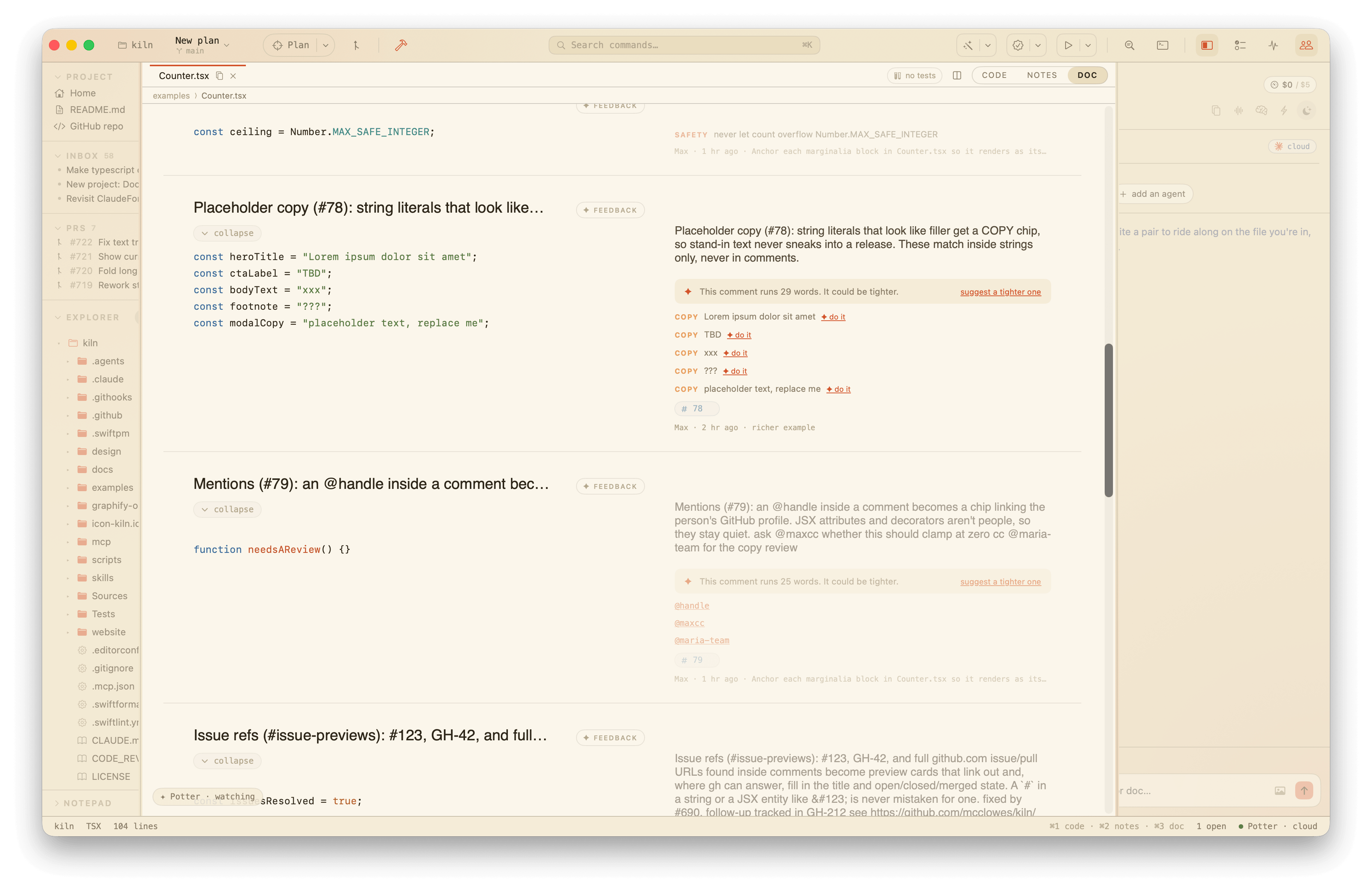Open the search magnifier icon in toolbar
The height and width of the screenshot is (892, 1372).
tap(1129, 45)
